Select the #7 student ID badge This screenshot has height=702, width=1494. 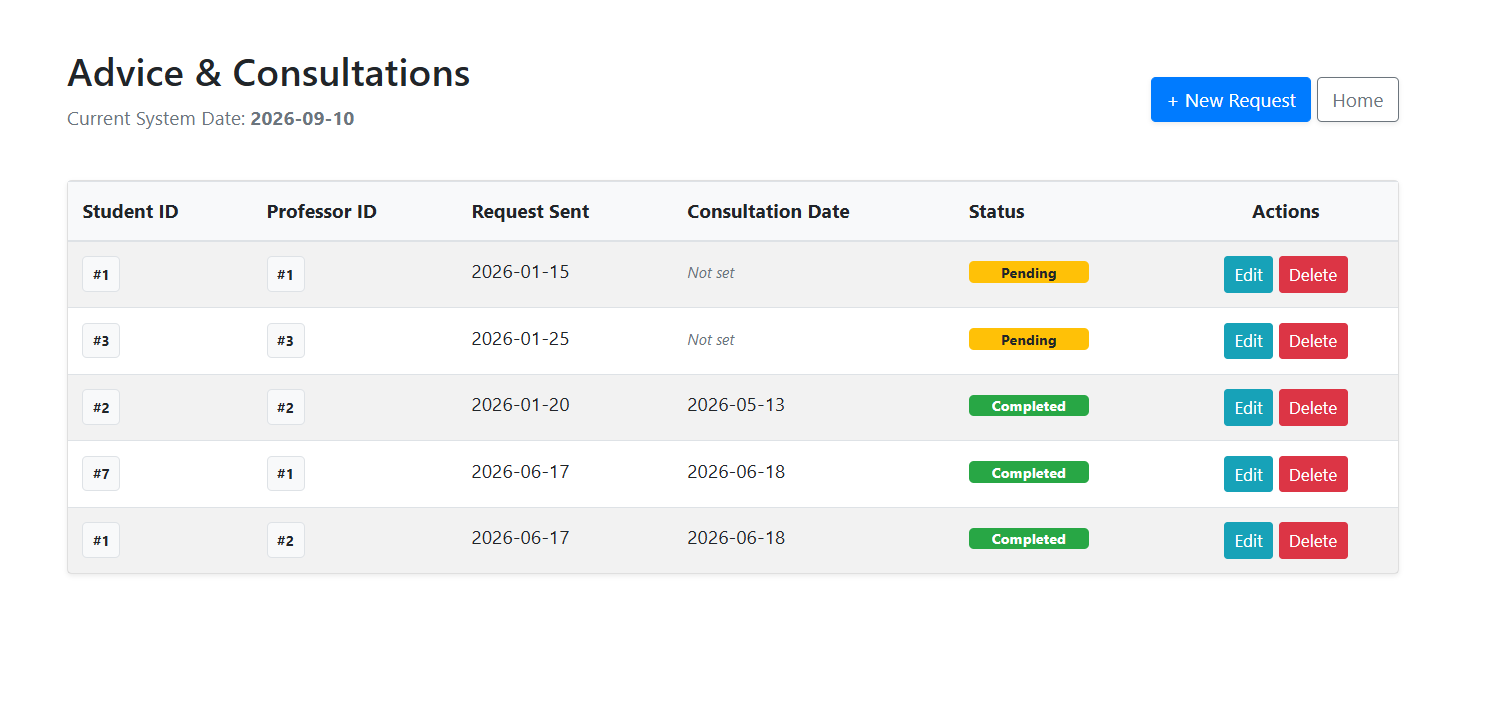coord(101,474)
